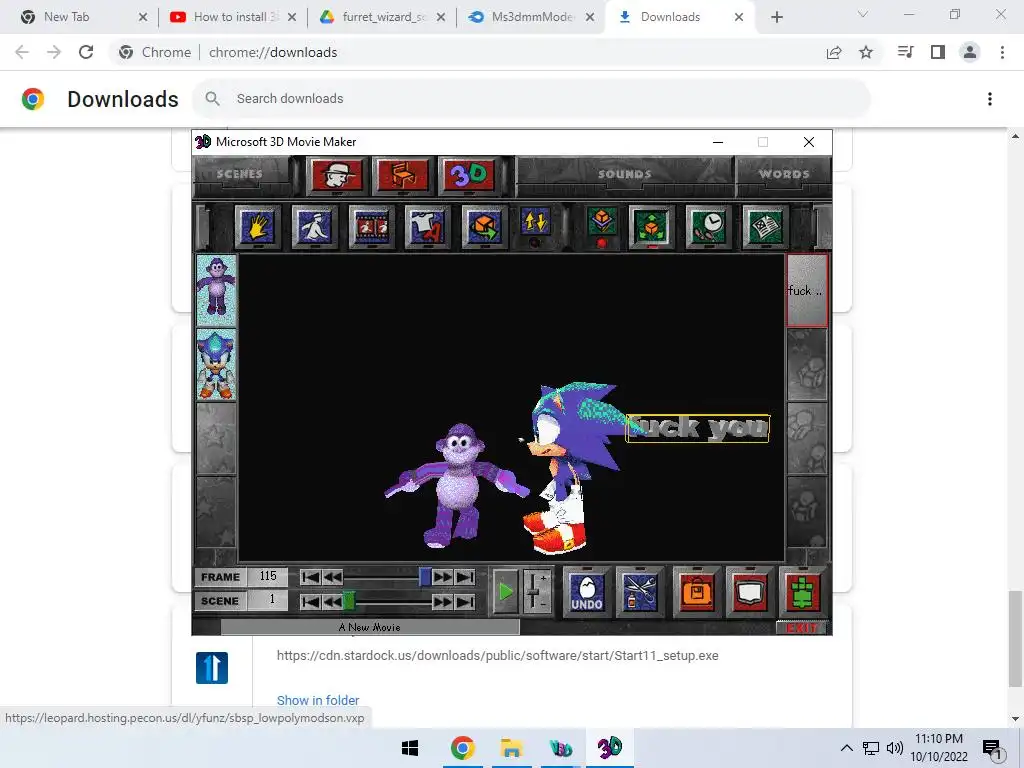The height and width of the screenshot is (768, 1024).
Task: Click 'Show in folder' link
Action: pyautogui.click(x=317, y=700)
